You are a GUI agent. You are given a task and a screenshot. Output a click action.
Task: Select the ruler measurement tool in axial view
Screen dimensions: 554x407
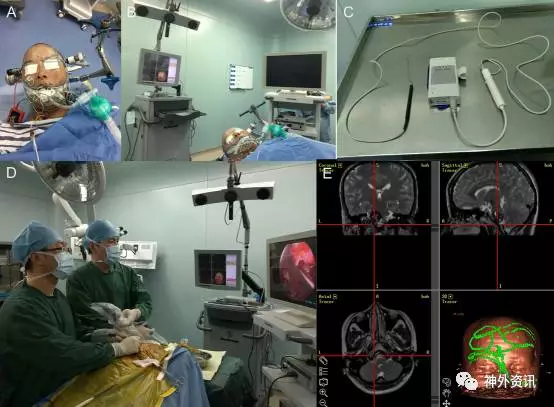pyautogui.click(x=324, y=361)
